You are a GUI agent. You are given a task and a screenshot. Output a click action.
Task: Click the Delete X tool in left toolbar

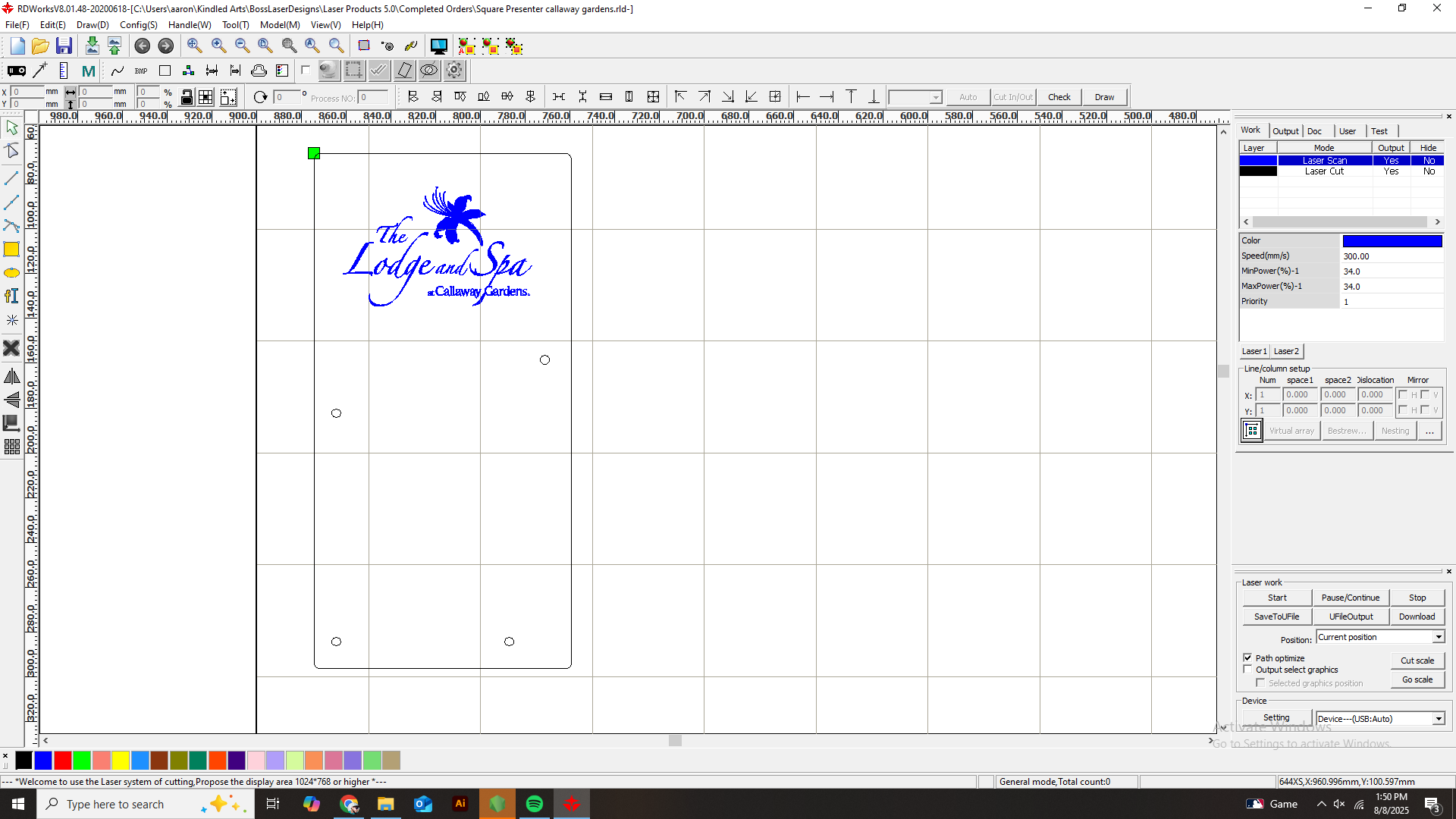pos(11,348)
